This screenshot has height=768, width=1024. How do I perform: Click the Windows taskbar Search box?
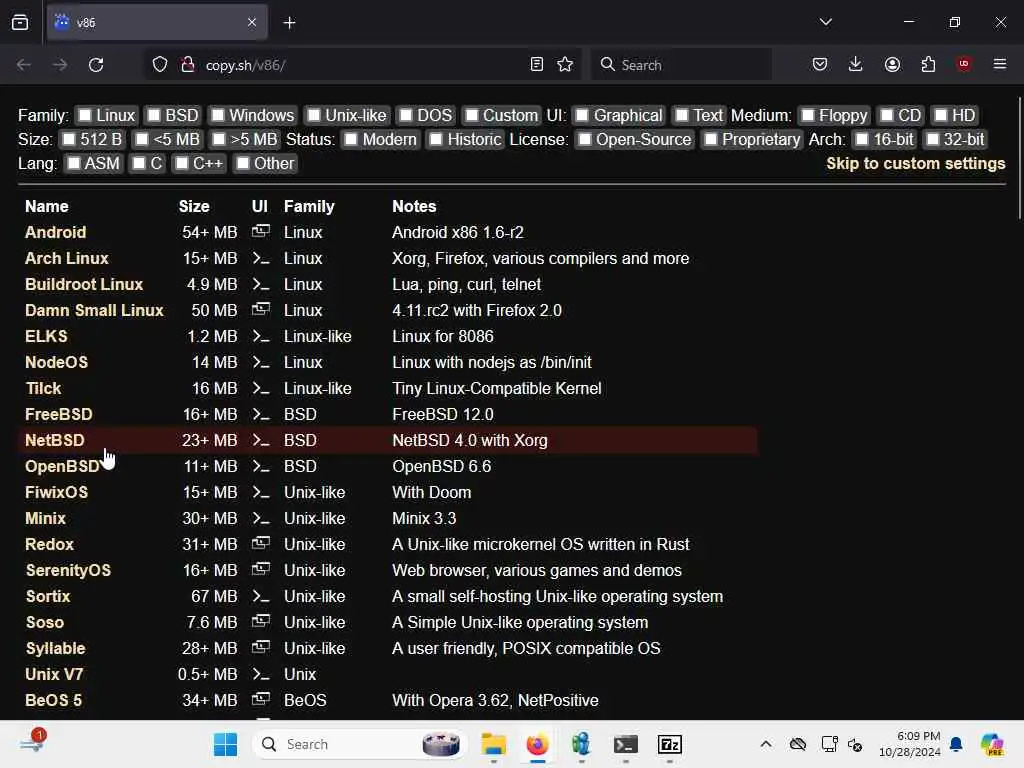pyautogui.click(x=359, y=744)
